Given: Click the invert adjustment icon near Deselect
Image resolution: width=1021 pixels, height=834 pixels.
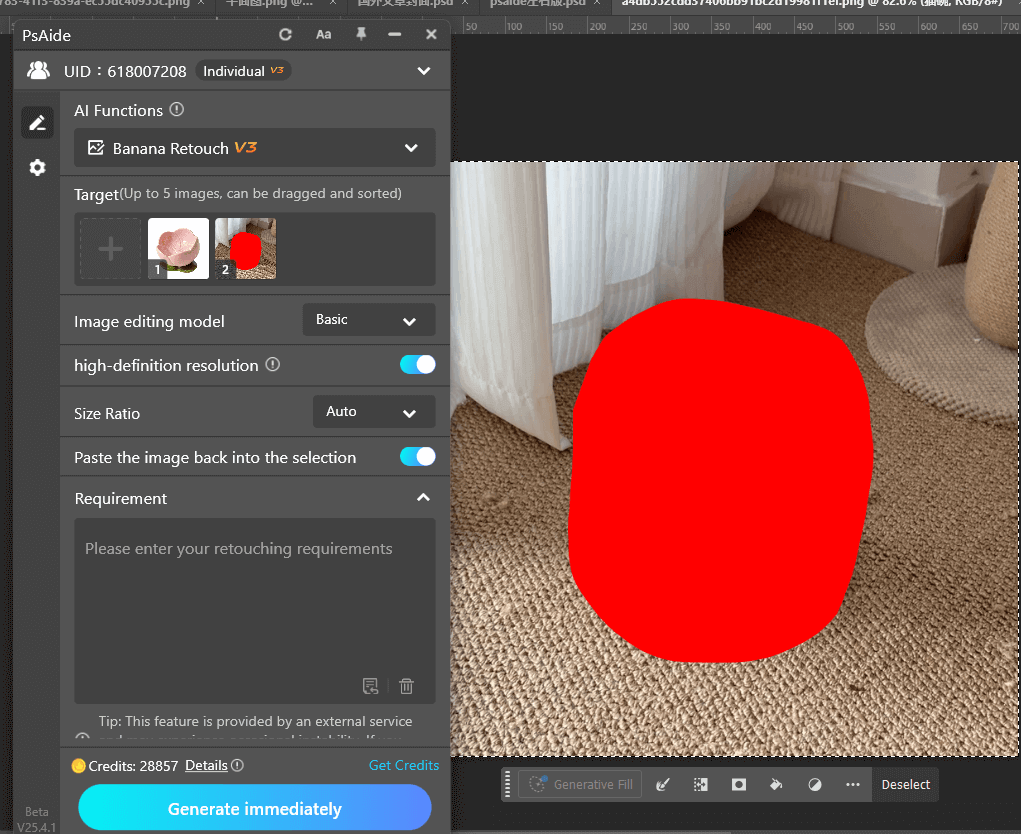Looking at the screenshot, I should pyautogui.click(x=814, y=784).
